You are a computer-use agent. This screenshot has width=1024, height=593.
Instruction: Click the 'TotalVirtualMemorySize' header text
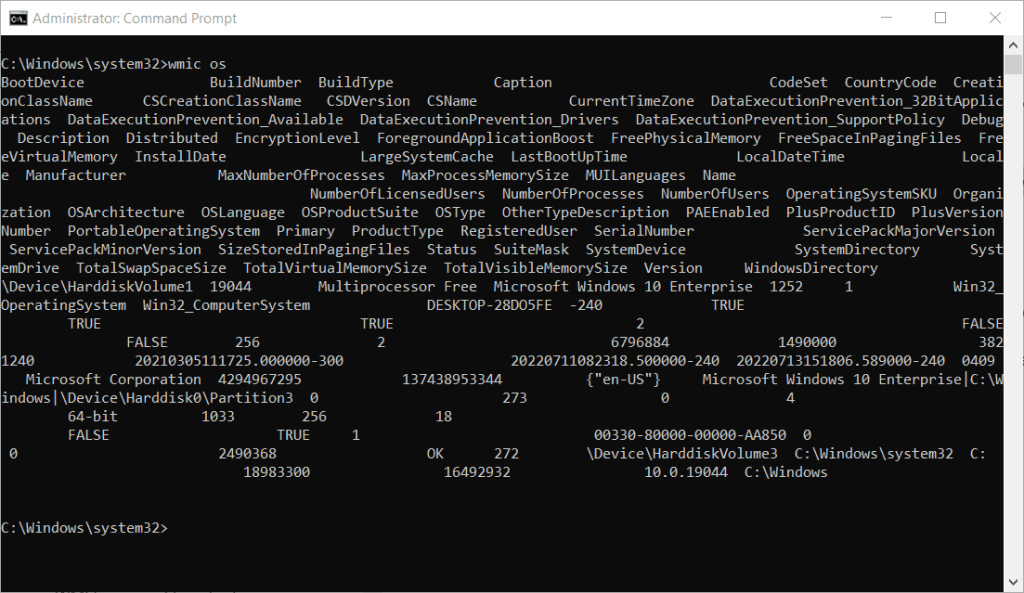[x=334, y=268]
